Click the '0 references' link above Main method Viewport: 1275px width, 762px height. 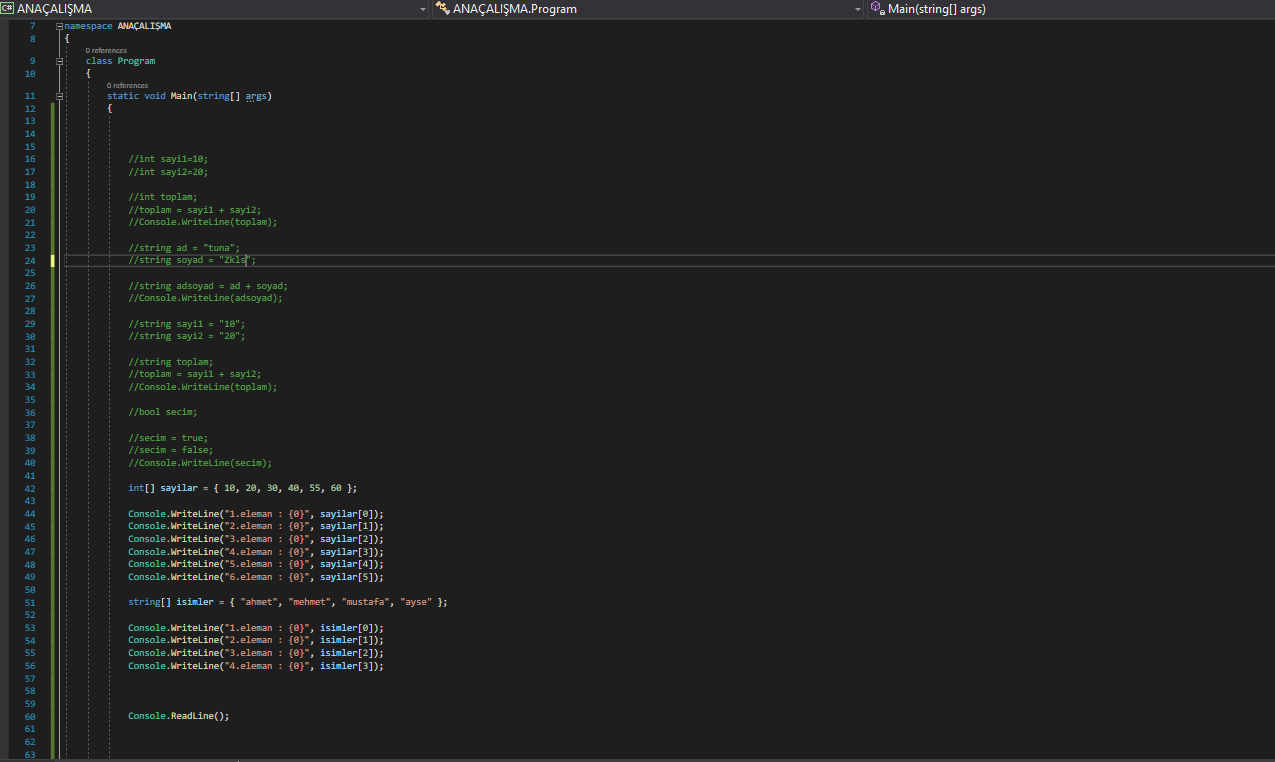[x=127, y=85]
